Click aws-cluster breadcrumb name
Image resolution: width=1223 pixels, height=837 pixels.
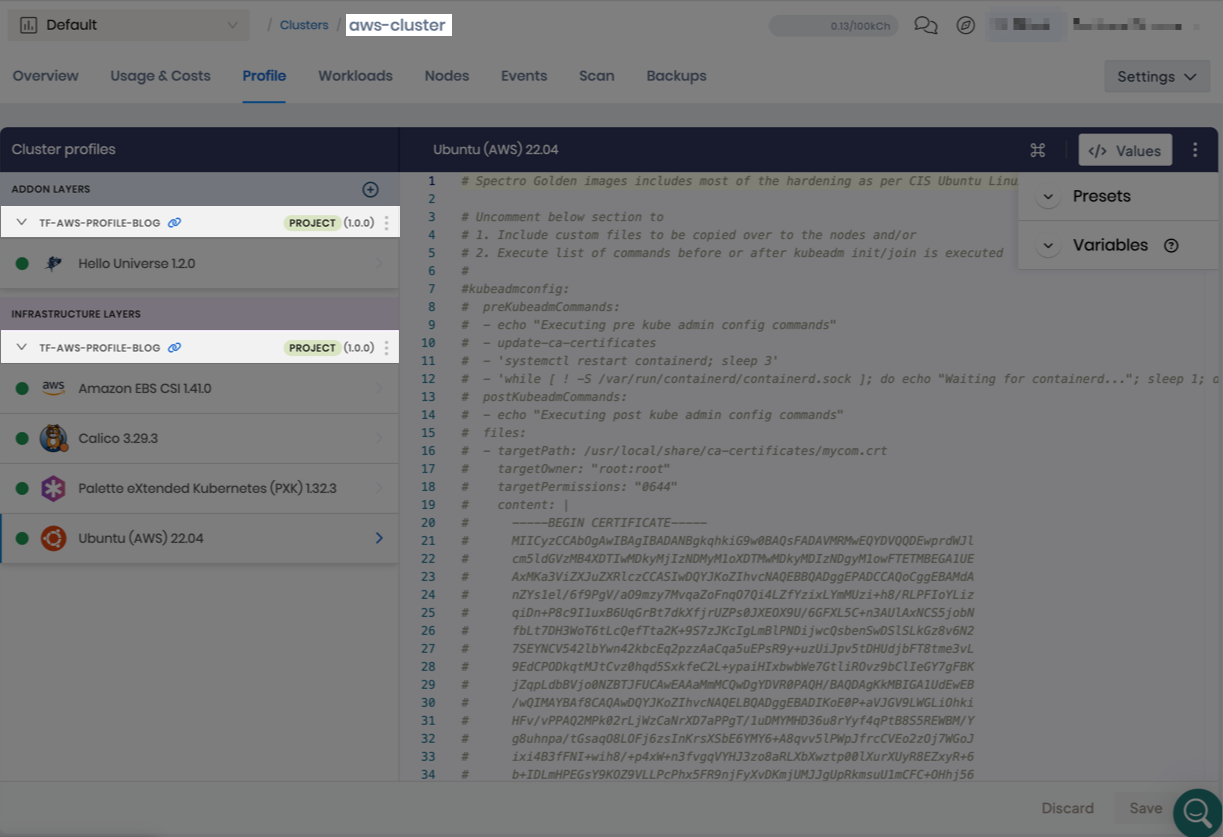tap(398, 25)
